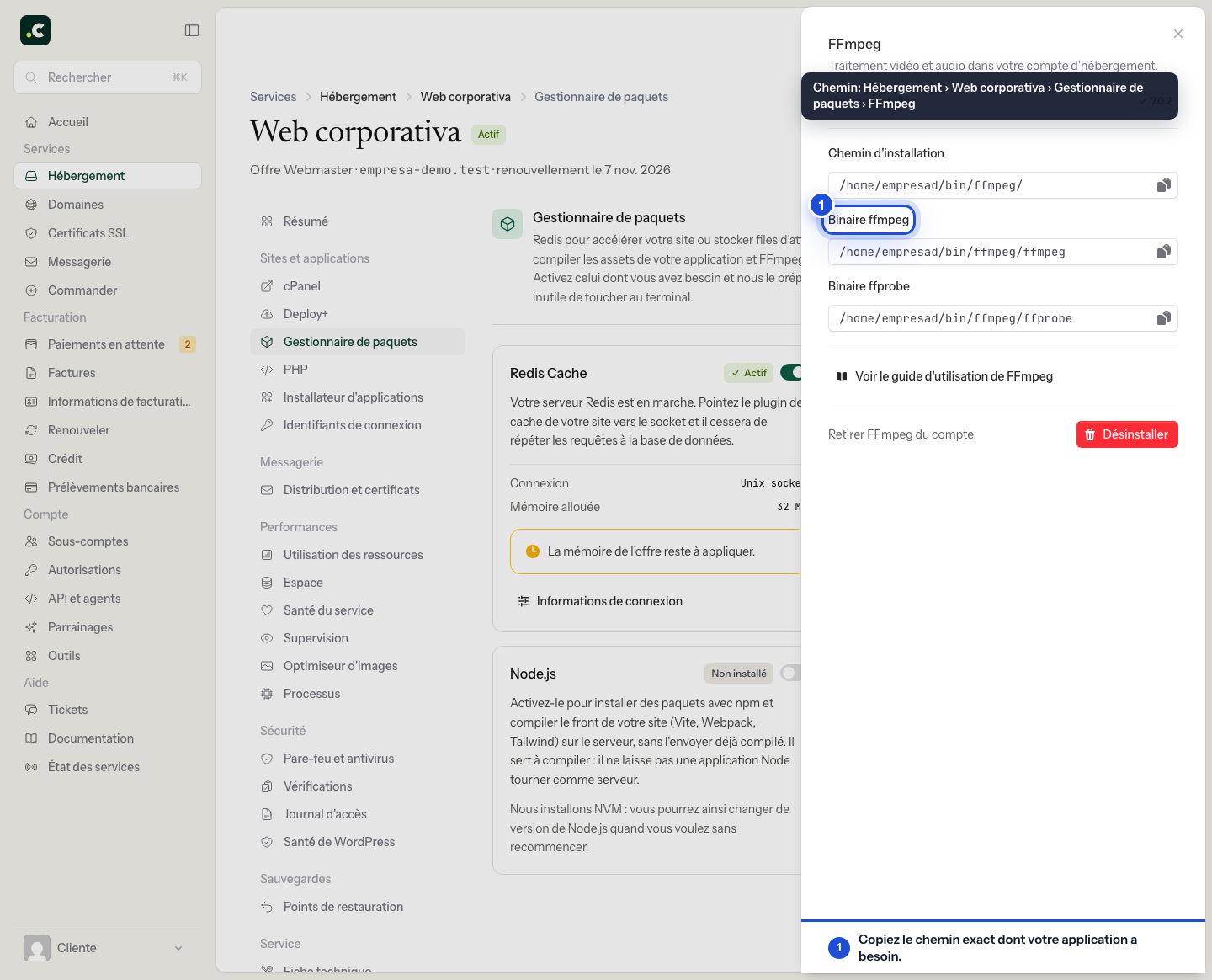The image size is (1212, 980).
Task: Click the plus-circle icon beside Commander
Action: coord(31,290)
